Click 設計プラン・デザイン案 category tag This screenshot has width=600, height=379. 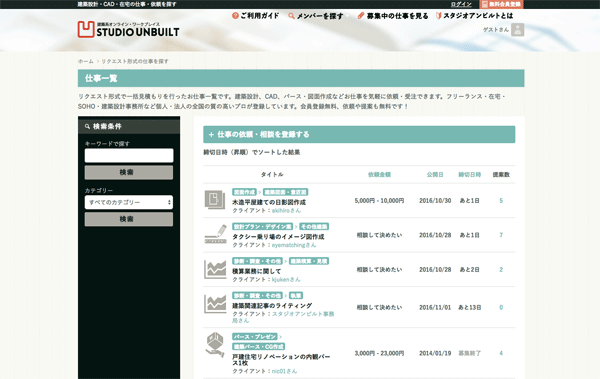[262, 227]
